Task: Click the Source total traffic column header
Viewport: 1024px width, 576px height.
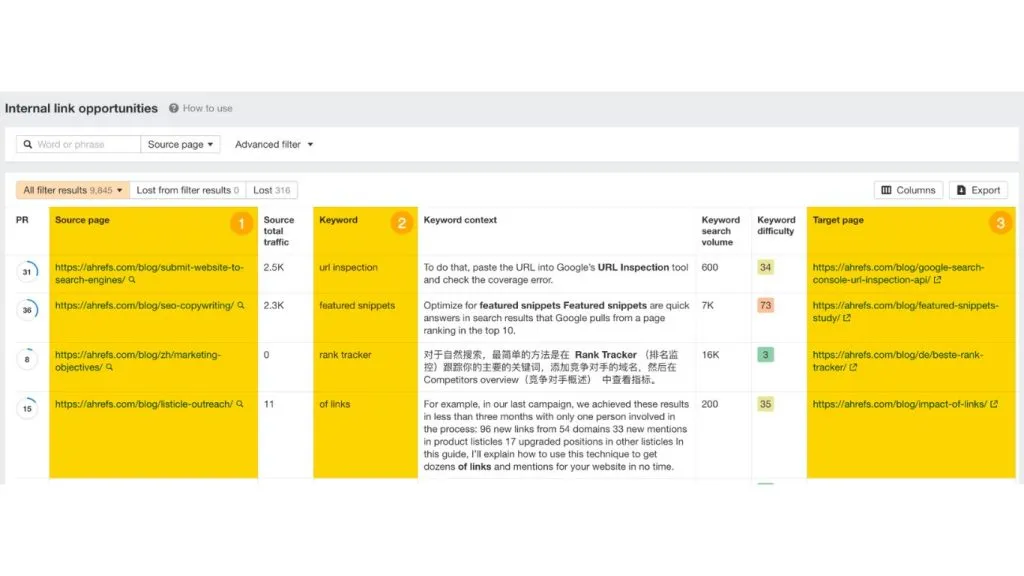Action: [x=279, y=231]
